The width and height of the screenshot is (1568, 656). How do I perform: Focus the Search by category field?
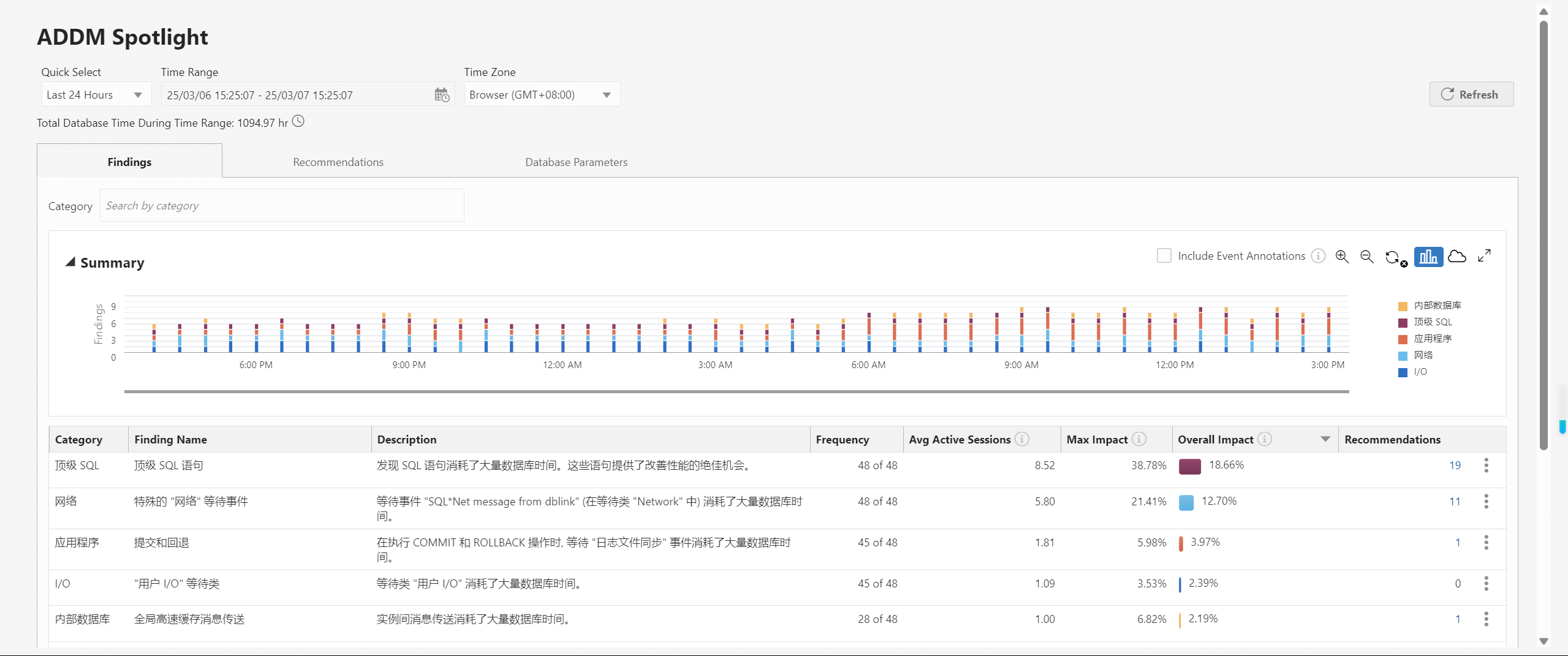pos(282,206)
